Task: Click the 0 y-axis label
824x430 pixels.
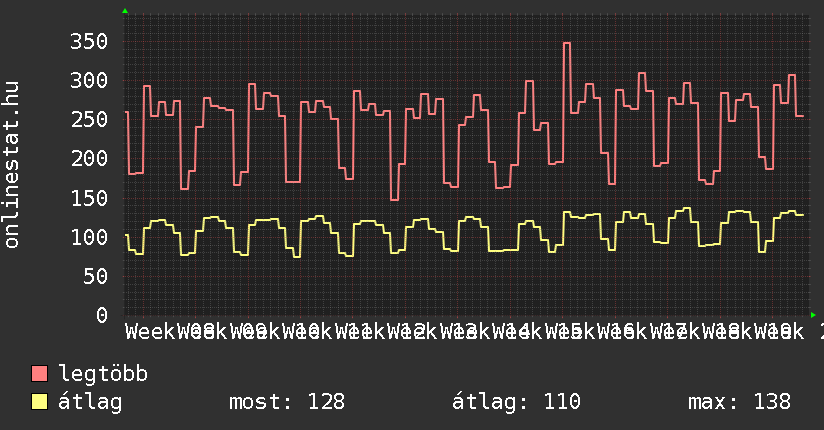Action: tap(102, 315)
